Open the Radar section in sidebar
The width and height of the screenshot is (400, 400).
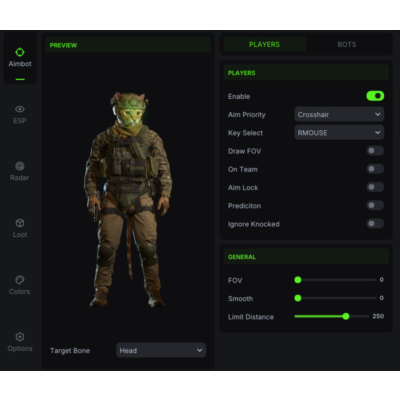[x=20, y=171]
